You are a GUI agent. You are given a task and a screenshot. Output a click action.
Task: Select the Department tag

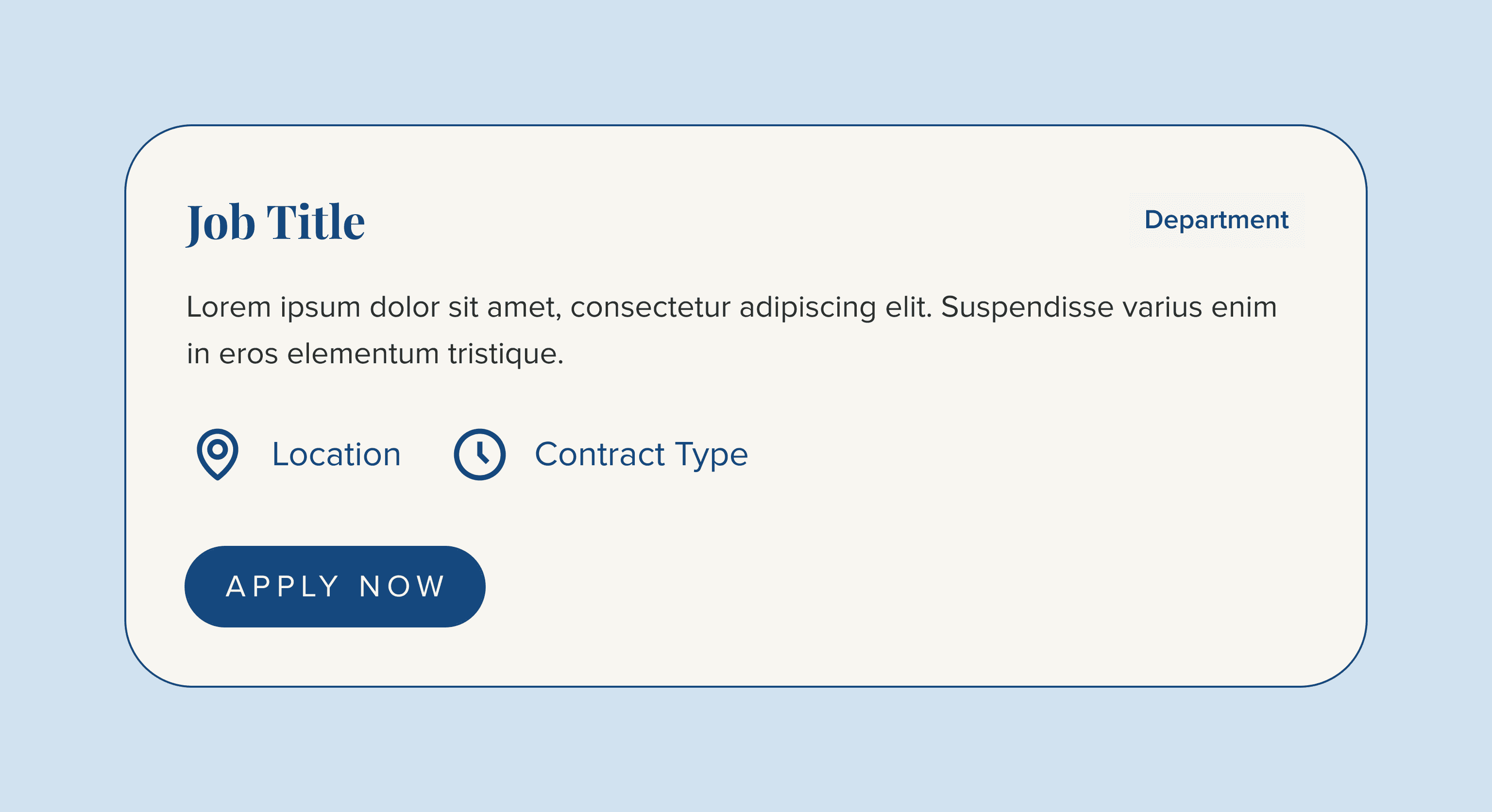tap(1216, 220)
